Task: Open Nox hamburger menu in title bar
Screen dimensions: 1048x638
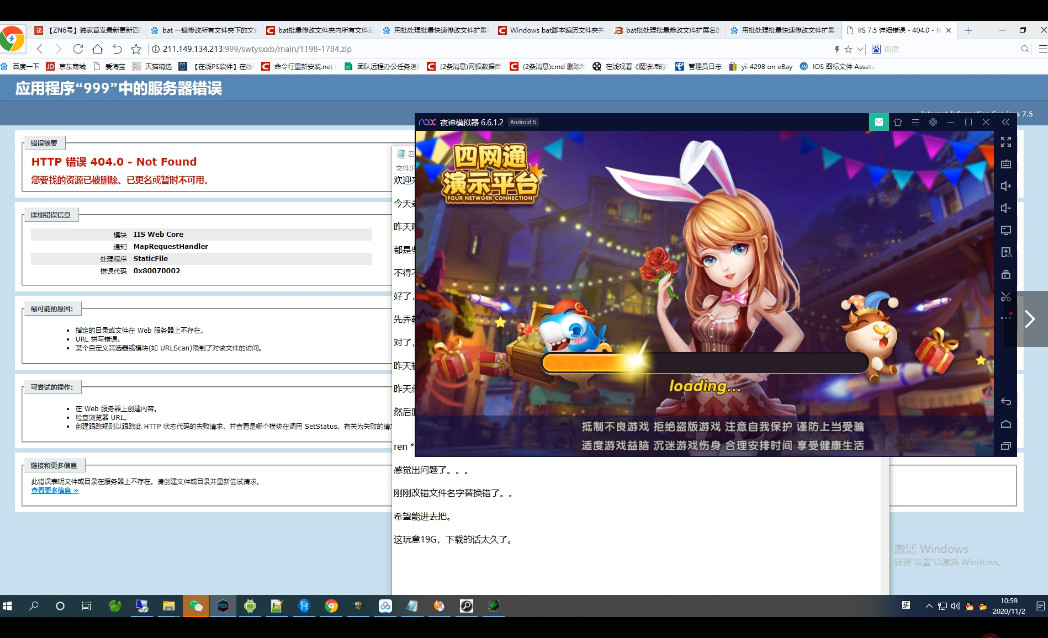Action: (915, 122)
